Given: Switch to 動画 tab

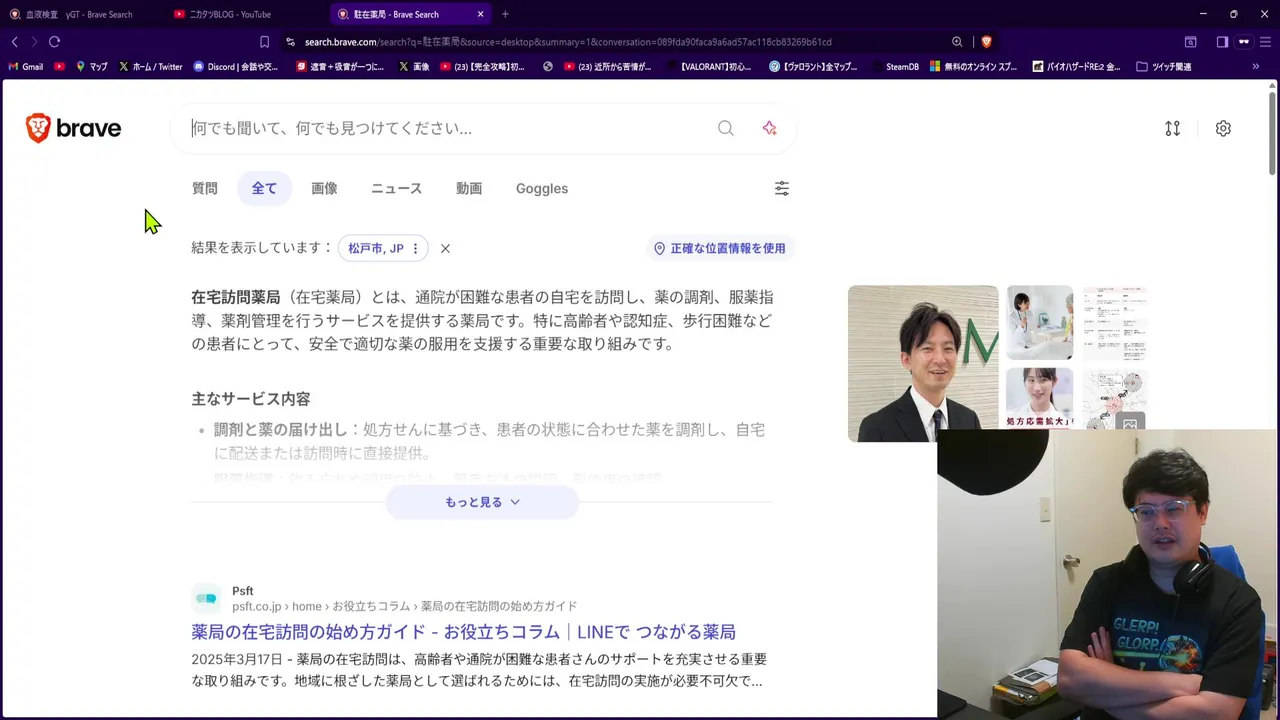Looking at the screenshot, I should point(469,188).
